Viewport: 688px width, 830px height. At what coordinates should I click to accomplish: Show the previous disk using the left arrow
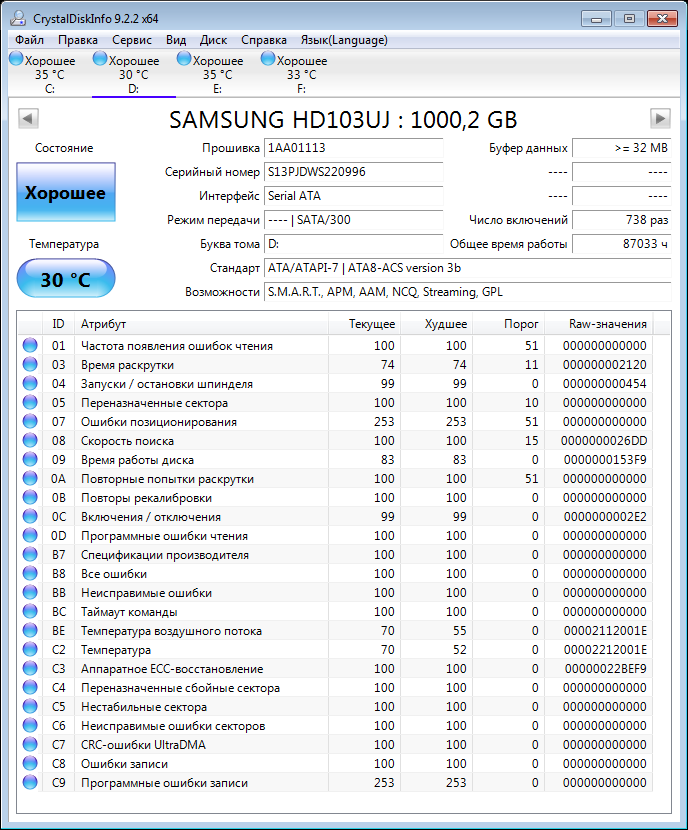(x=28, y=118)
